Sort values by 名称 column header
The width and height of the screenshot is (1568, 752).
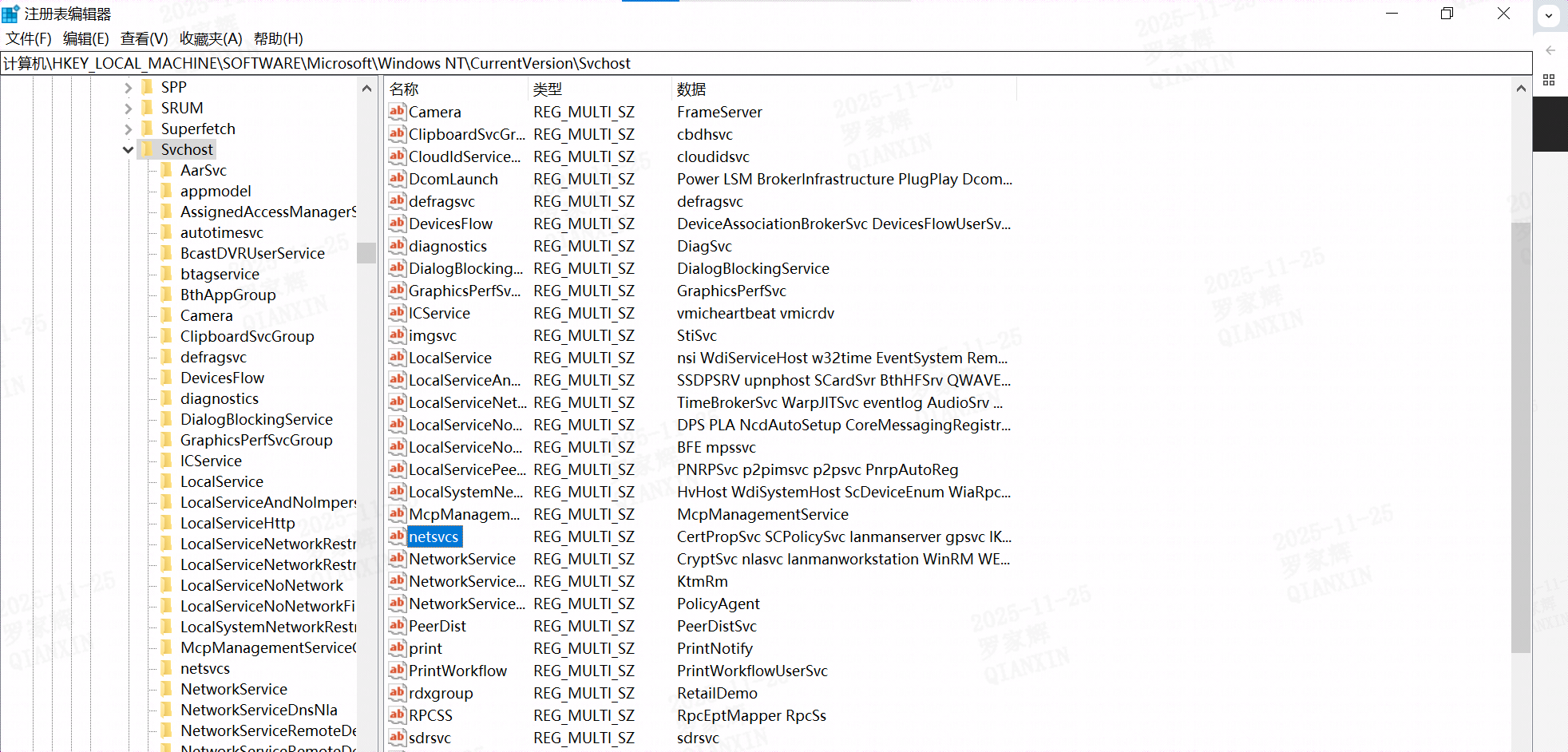click(457, 89)
